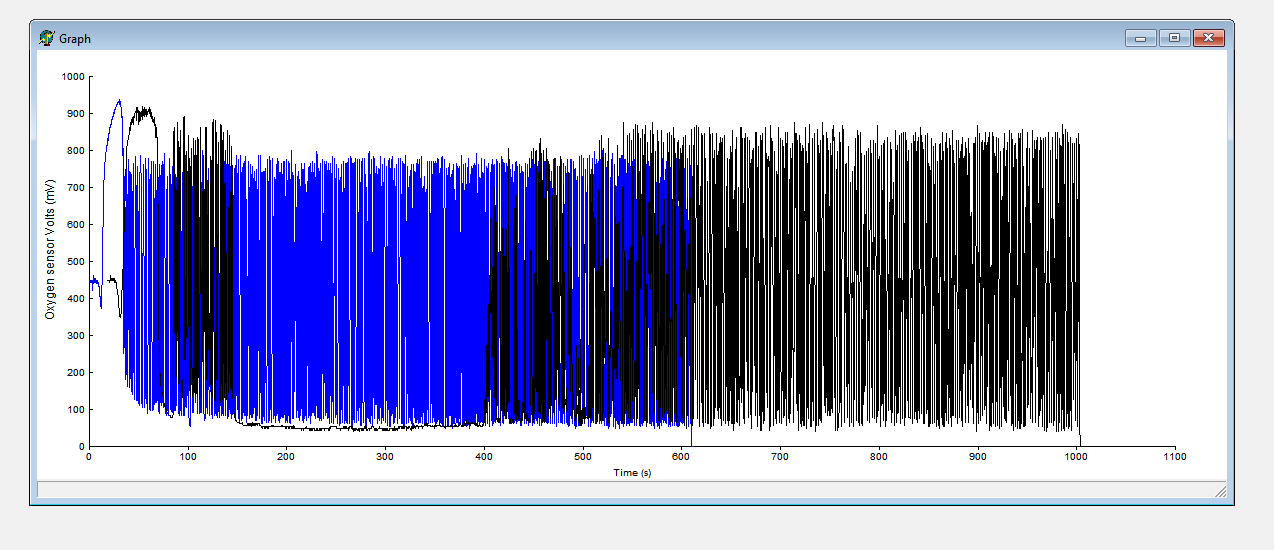Click the status bar resize grip
Image resolution: width=1274 pixels, height=550 pixels.
[x=1219, y=490]
